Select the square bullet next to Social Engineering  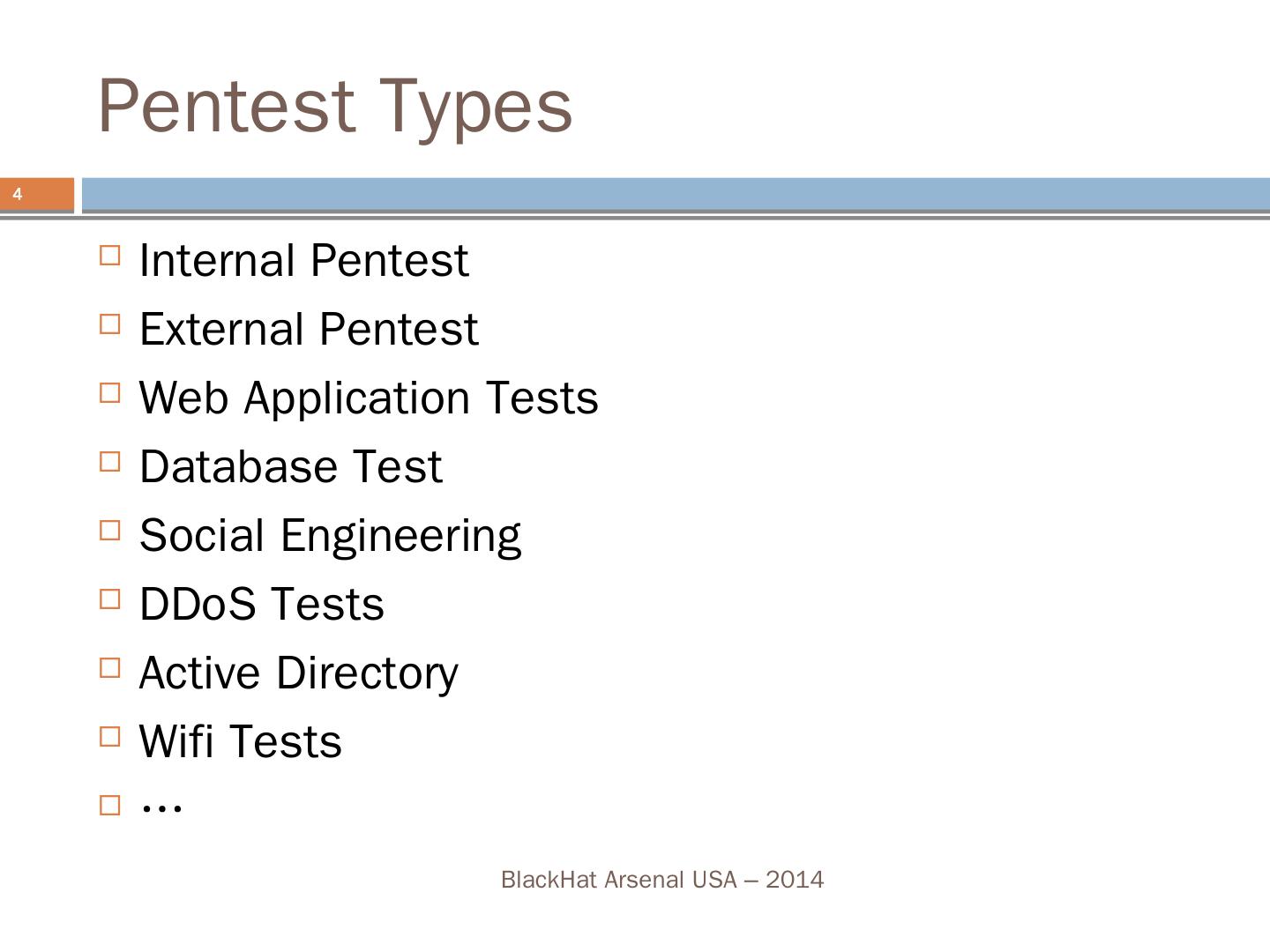[109, 531]
